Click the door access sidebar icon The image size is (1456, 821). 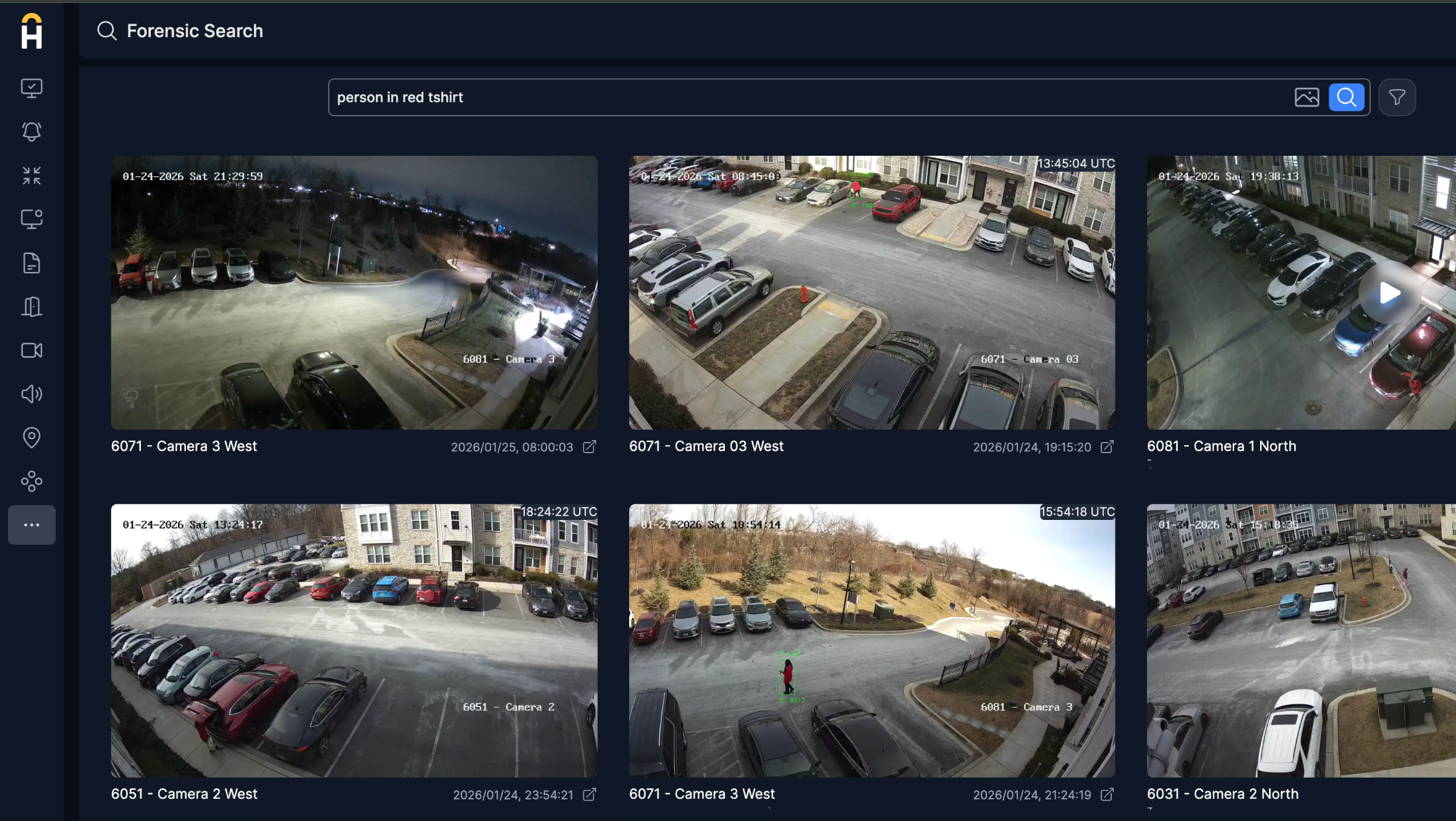point(32,307)
